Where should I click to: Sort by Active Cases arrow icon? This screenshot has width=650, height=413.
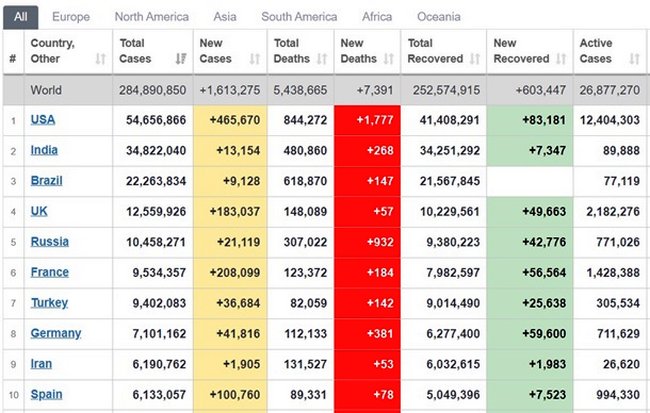coord(633,60)
